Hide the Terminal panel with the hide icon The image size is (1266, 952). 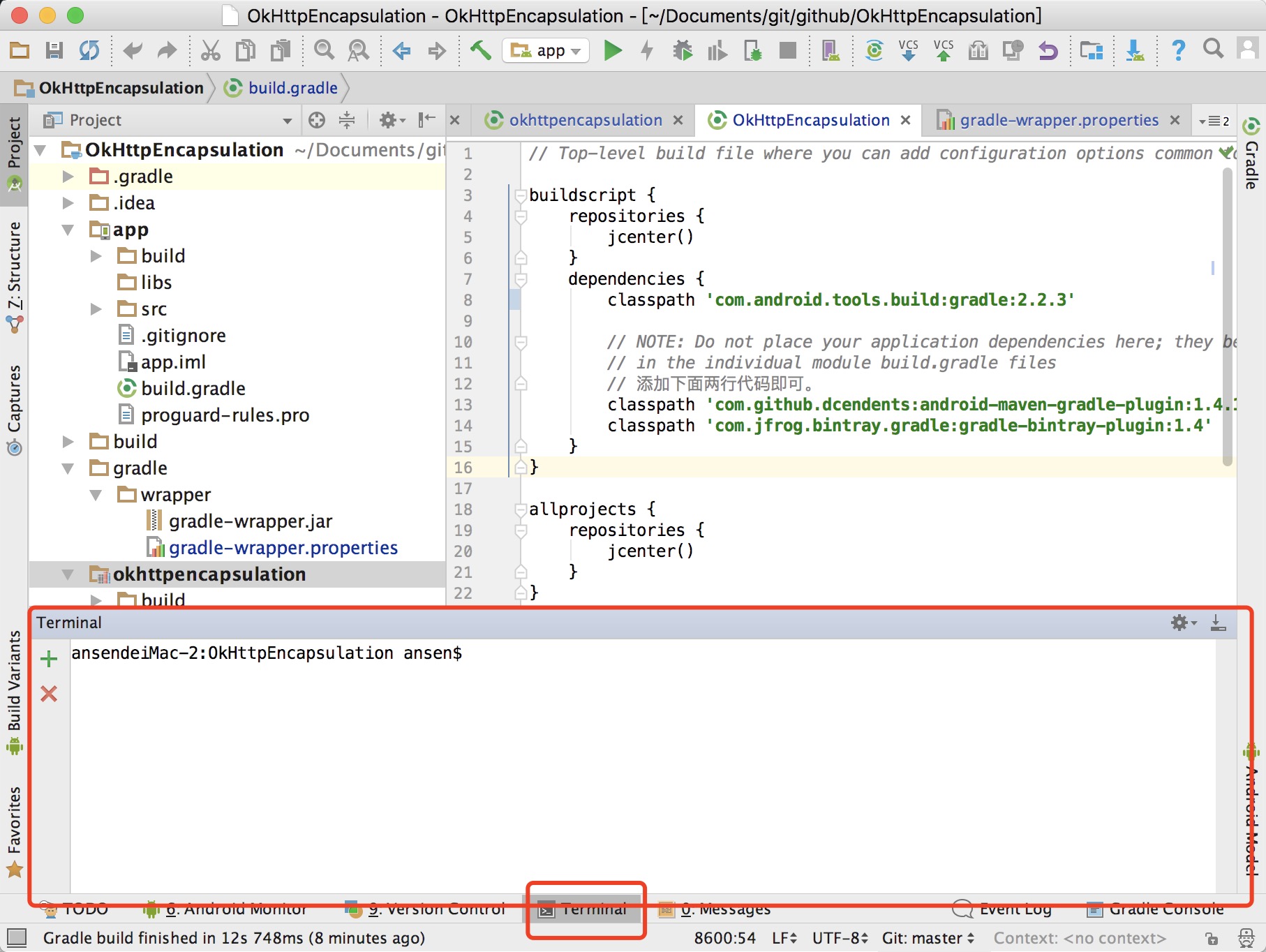click(x=1219, y=623)
